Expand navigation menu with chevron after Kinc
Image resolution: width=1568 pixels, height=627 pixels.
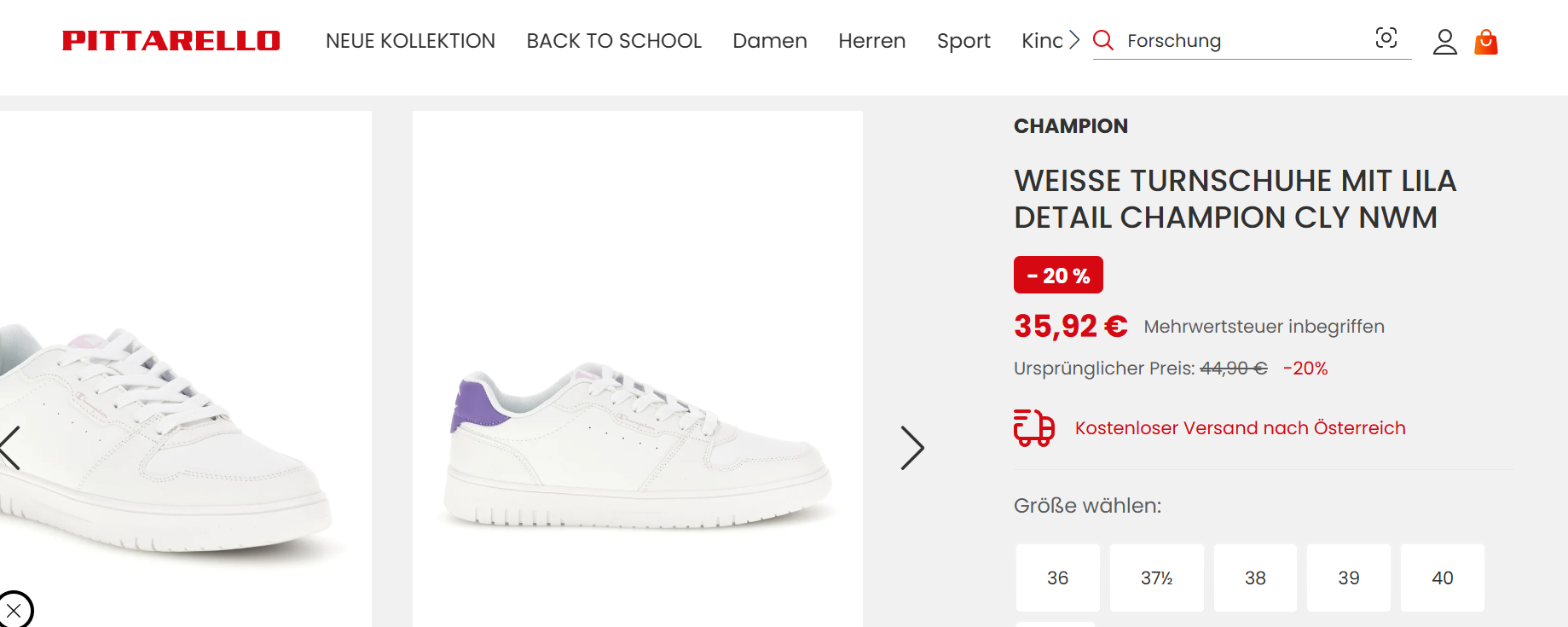tap(1074, 40)
